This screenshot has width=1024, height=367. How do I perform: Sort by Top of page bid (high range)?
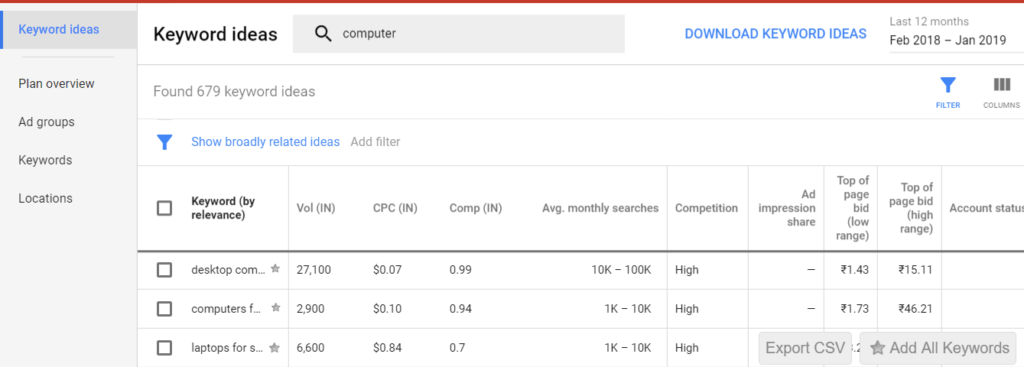point(911,208)
